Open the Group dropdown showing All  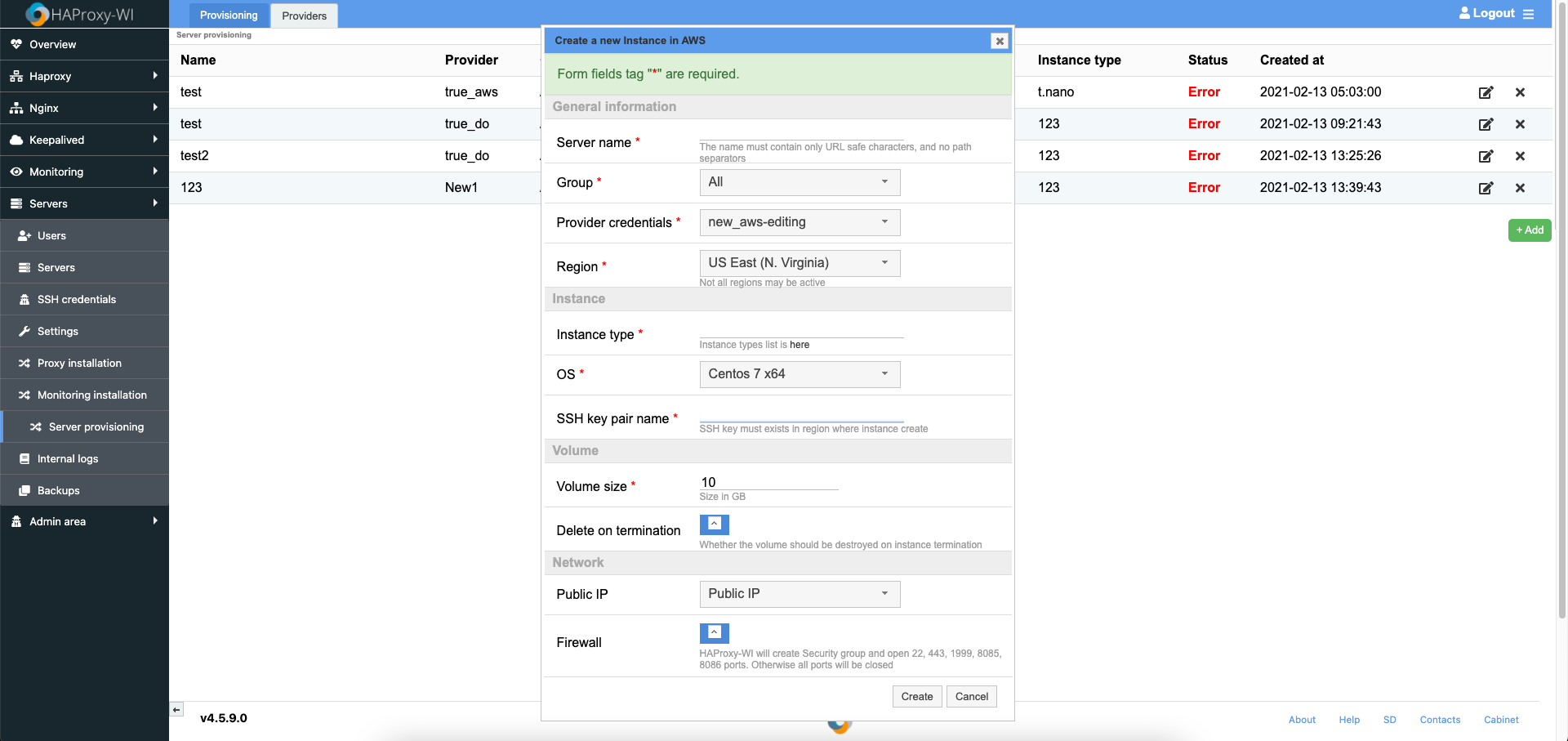(x=800, y=182)
